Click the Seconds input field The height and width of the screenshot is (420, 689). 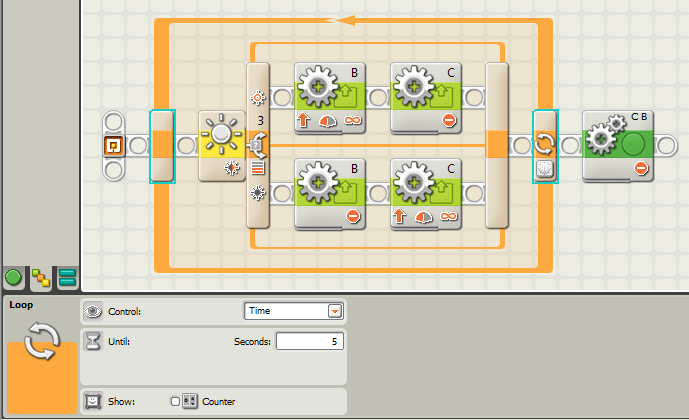[x=310, y=342]
